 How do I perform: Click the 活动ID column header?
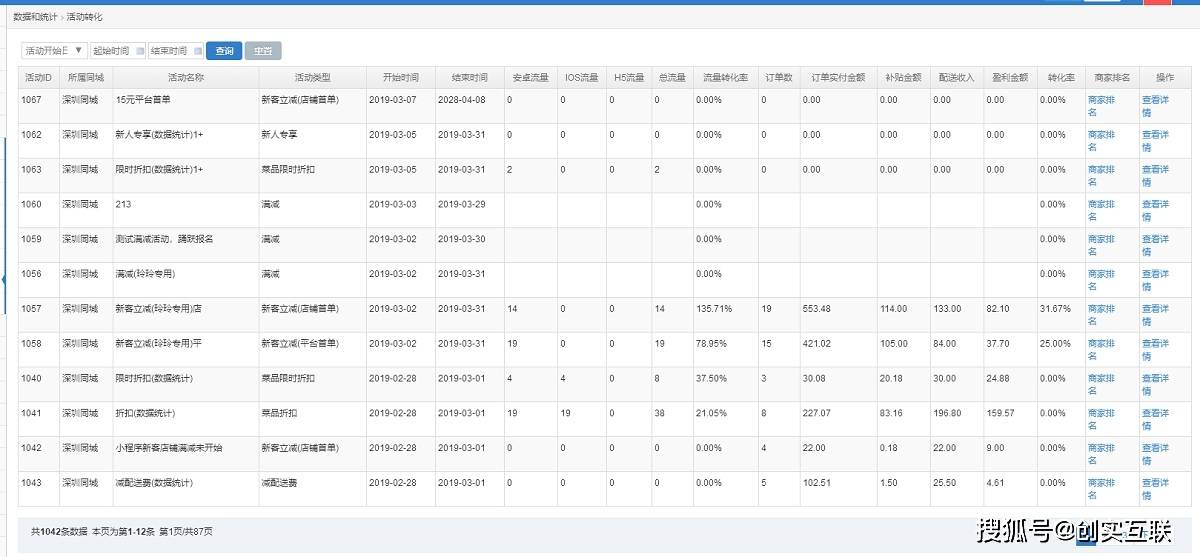tap(38, 77)
